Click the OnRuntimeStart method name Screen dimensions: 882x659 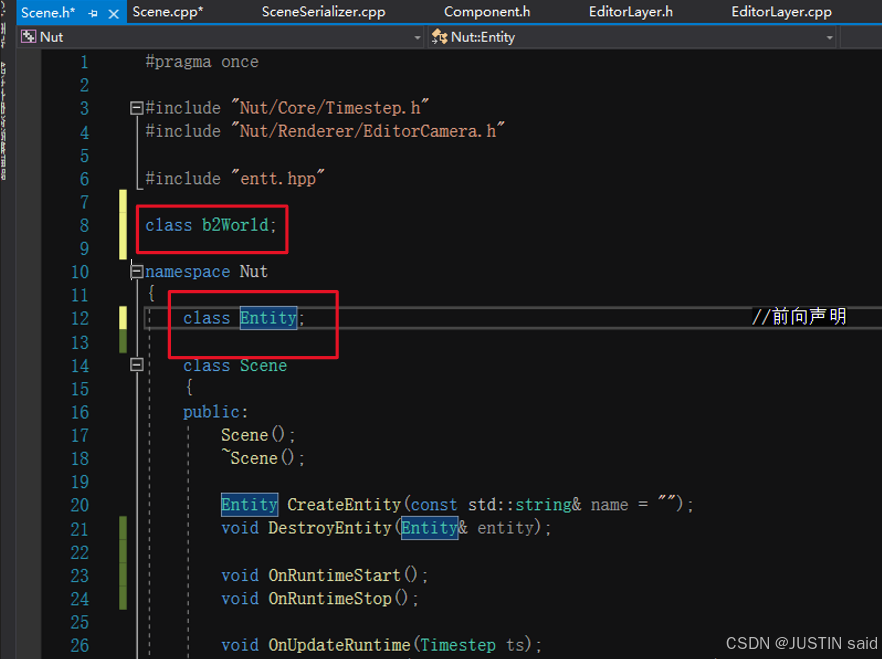[334, 575]
